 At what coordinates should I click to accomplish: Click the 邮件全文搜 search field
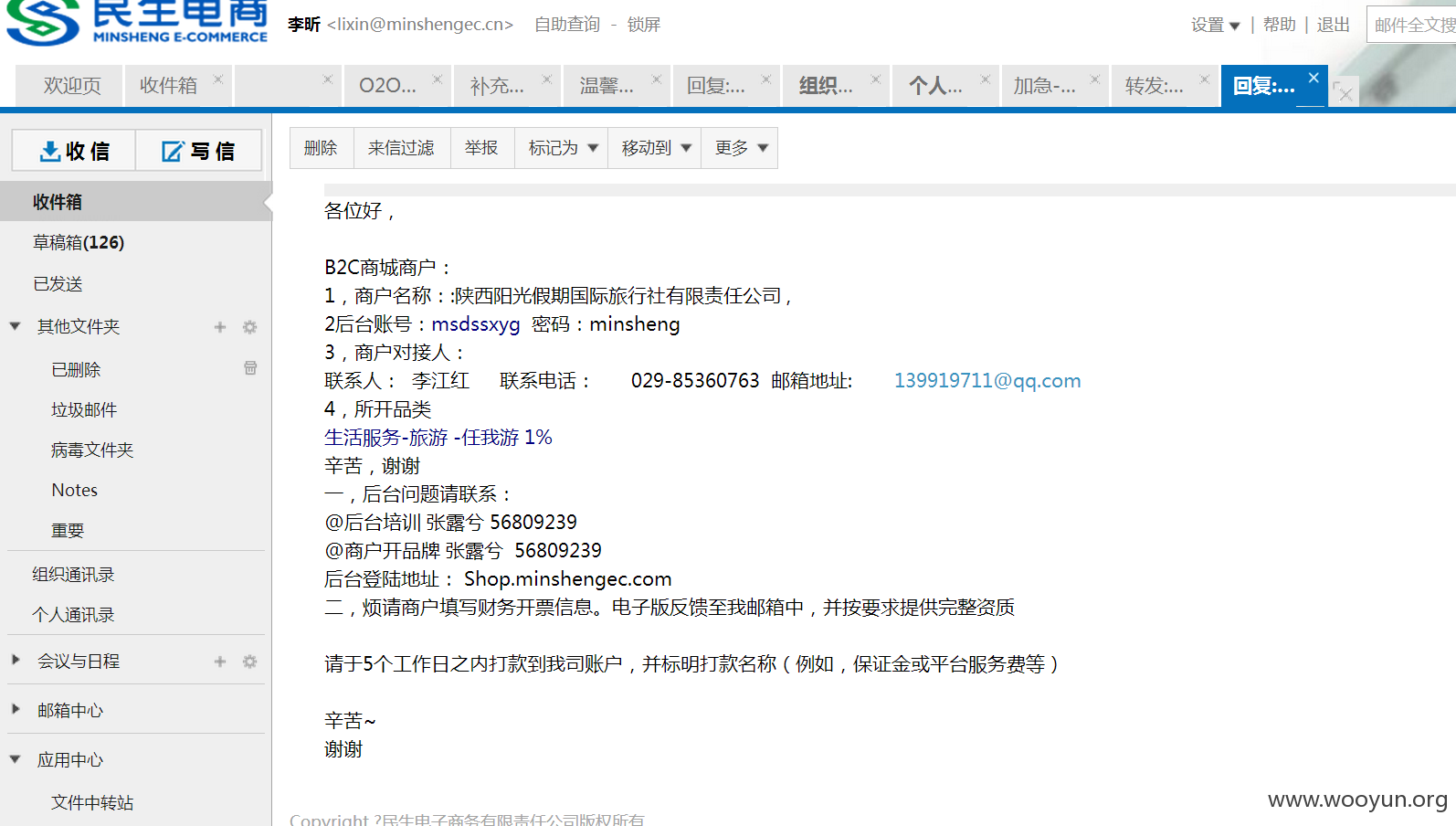[x=1411, y=25]
